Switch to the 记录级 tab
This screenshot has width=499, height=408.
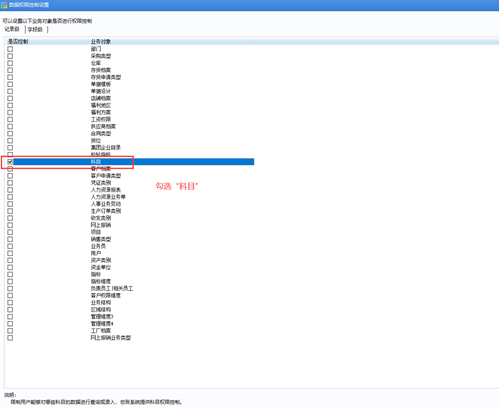click(12, 29)
